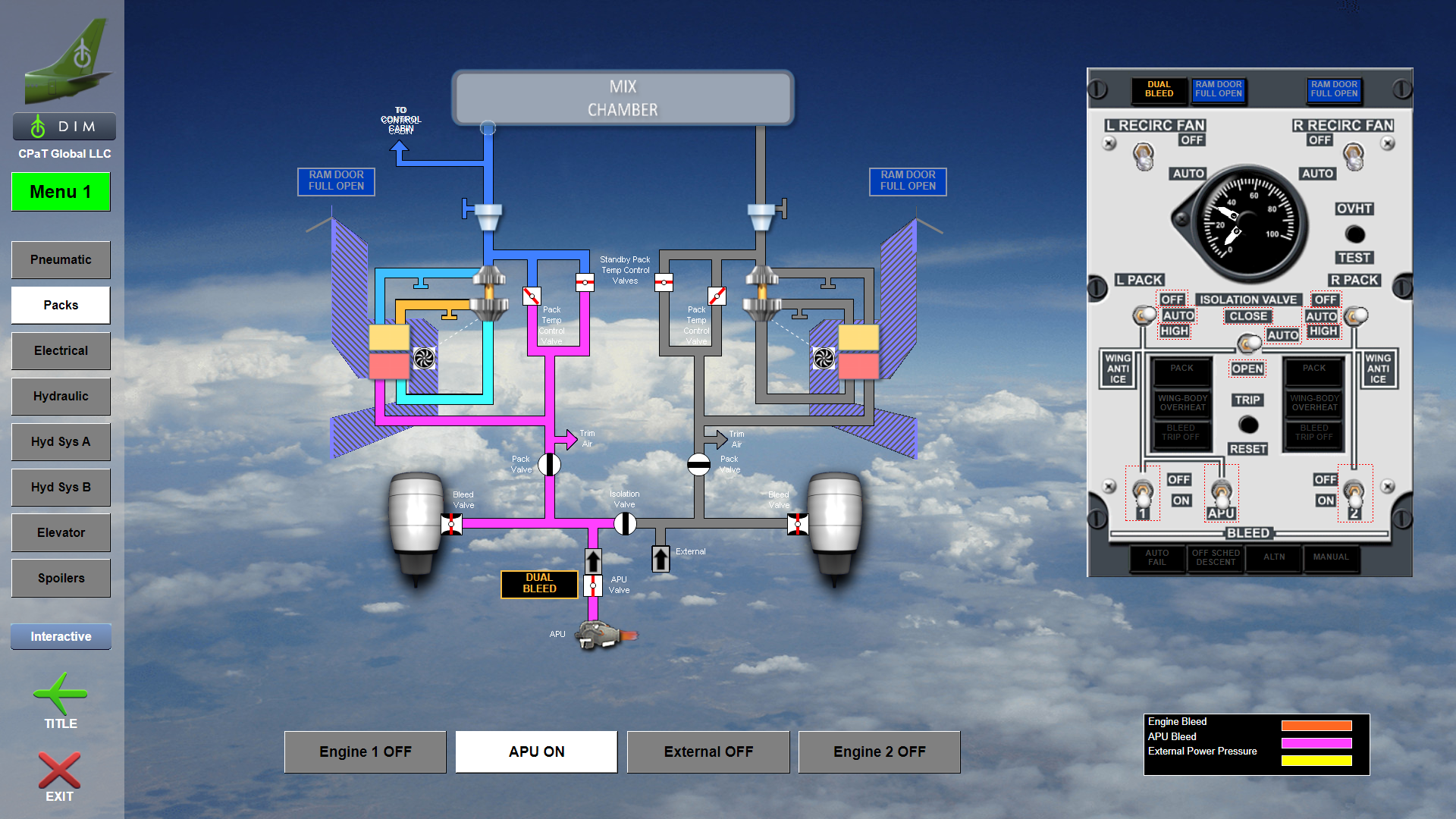The image size is (1456, 819).
Task: Click the magenta APU Bleed legend swatch
Action: [1316, 743]
